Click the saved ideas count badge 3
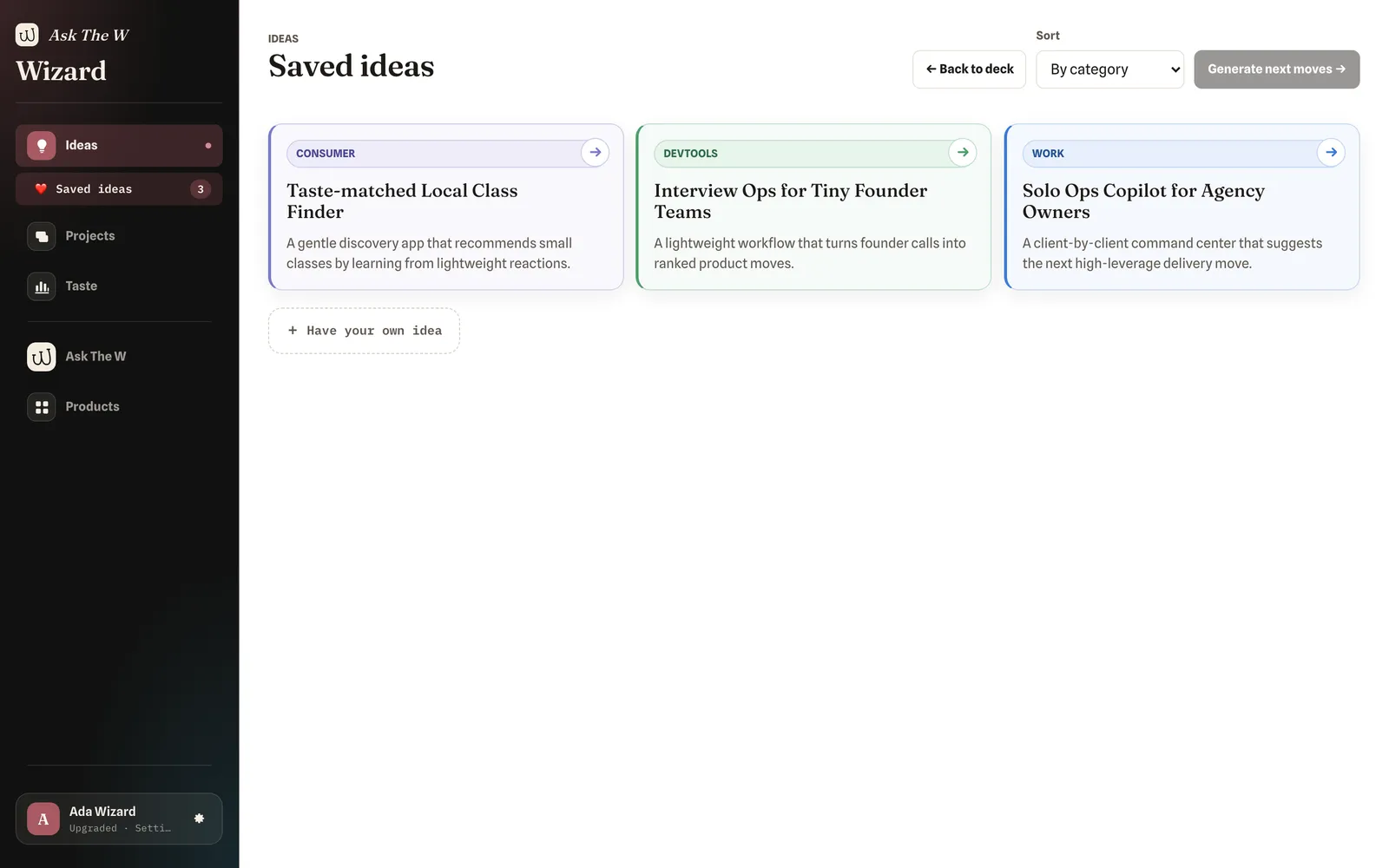The image size is (1389, 868). coord(201,189)
